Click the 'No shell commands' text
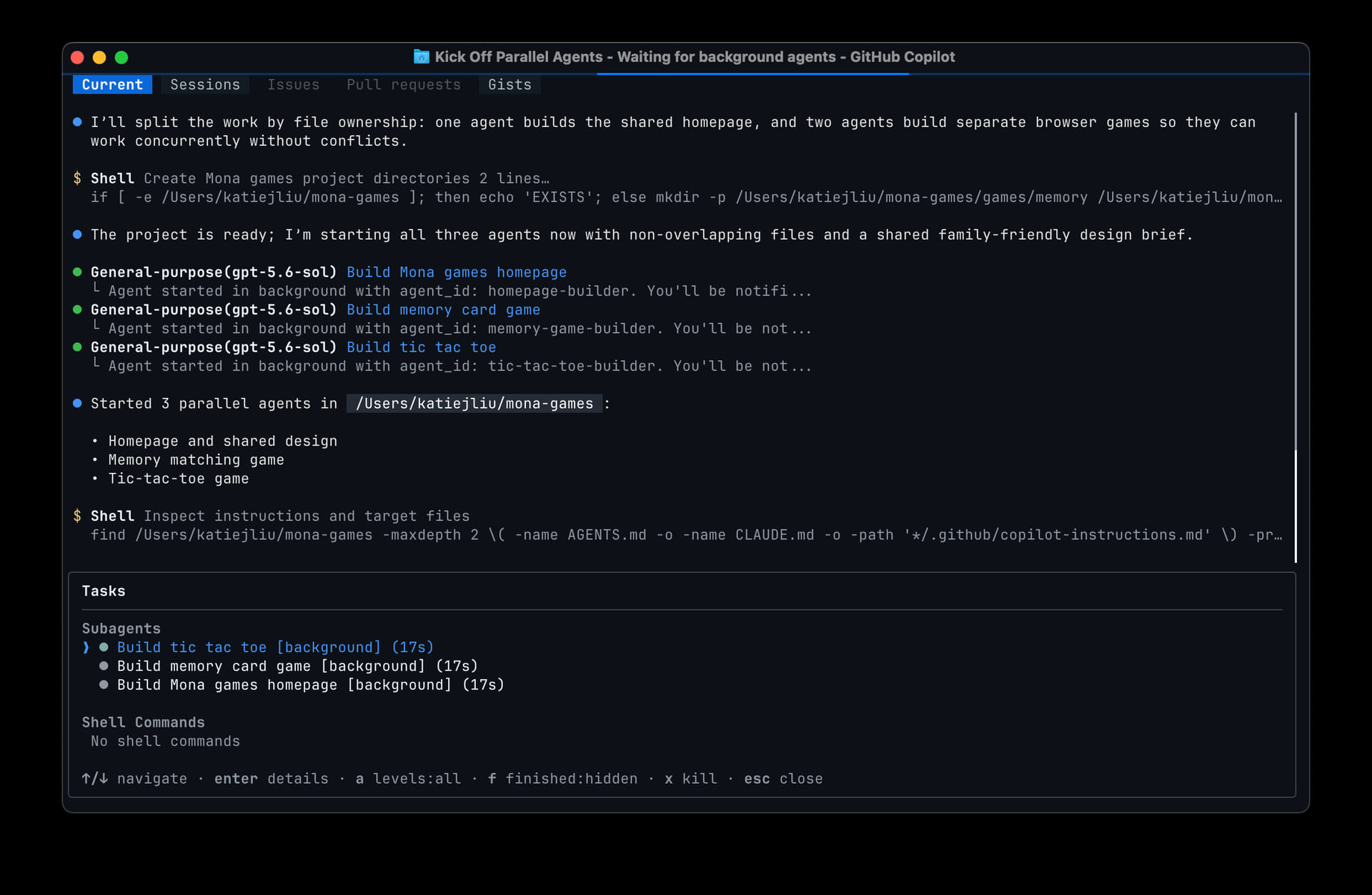Screen dimensions: 1372x895 (x=165, y=741)
